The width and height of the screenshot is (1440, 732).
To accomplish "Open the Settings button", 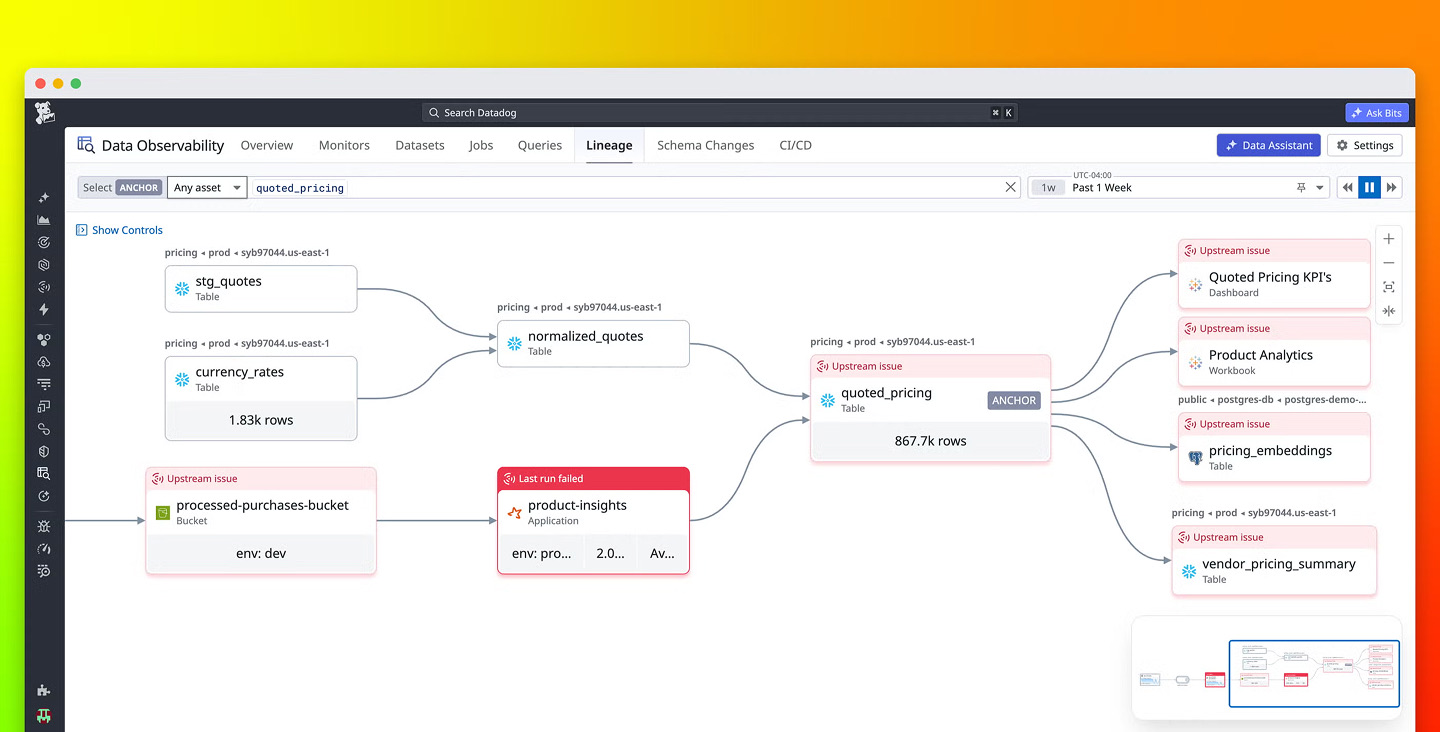I will click(1365, 145).
